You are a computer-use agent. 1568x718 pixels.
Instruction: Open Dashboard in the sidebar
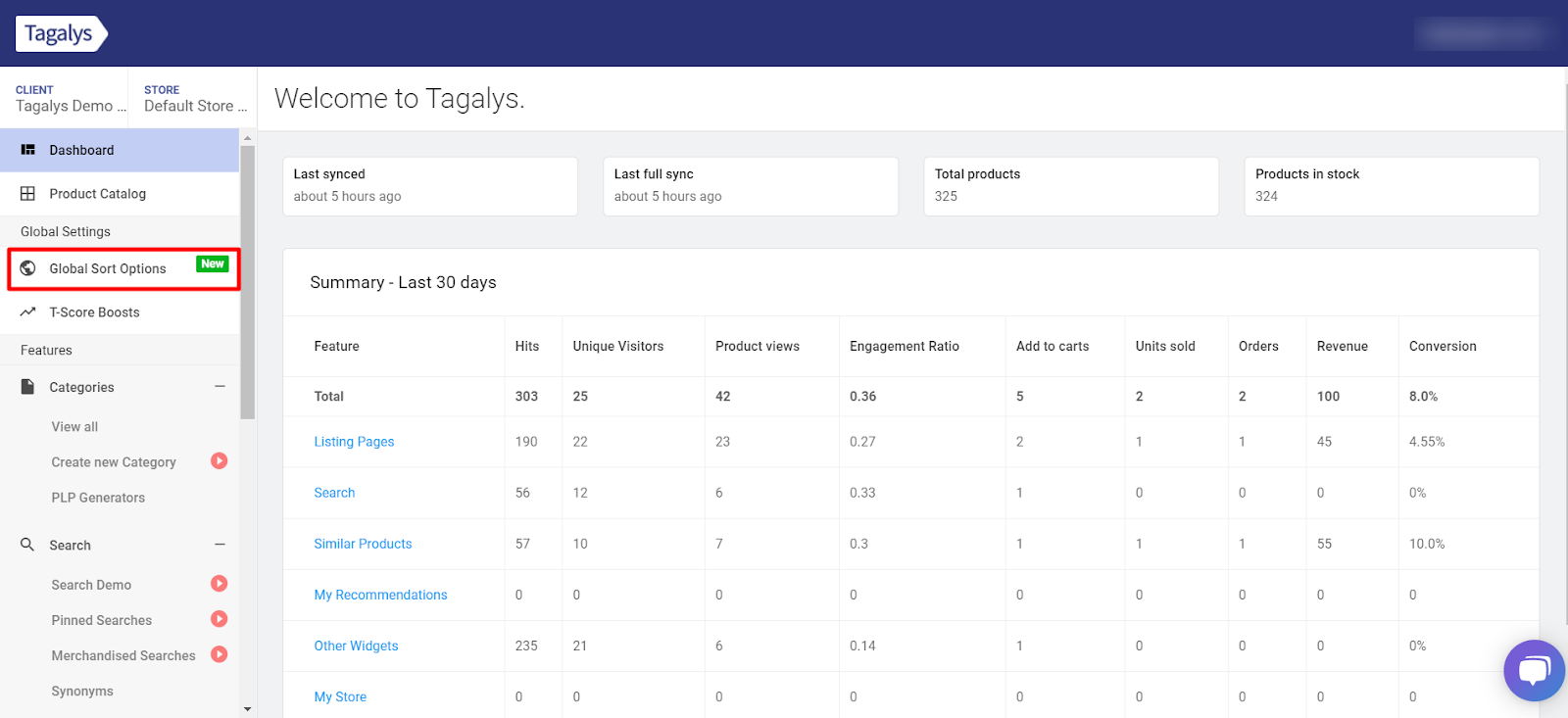pos(120,150)
